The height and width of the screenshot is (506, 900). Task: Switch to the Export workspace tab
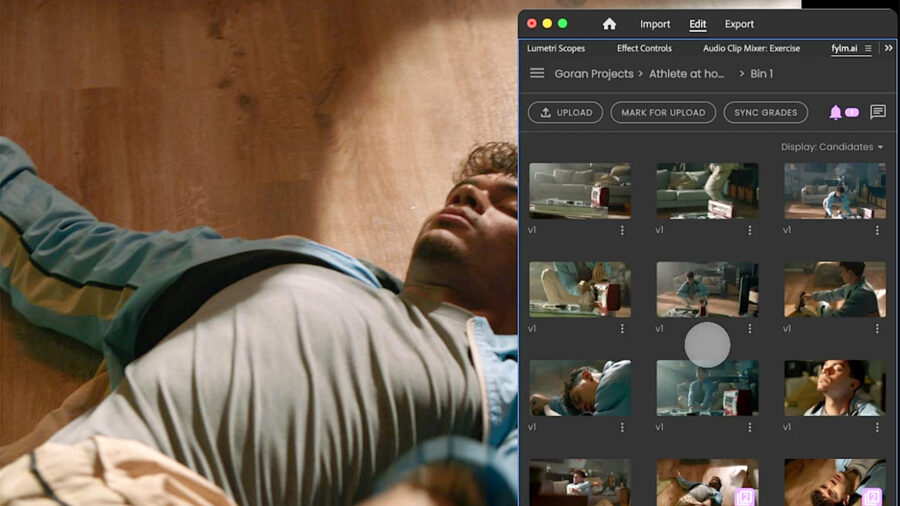(x=739, y=24)
